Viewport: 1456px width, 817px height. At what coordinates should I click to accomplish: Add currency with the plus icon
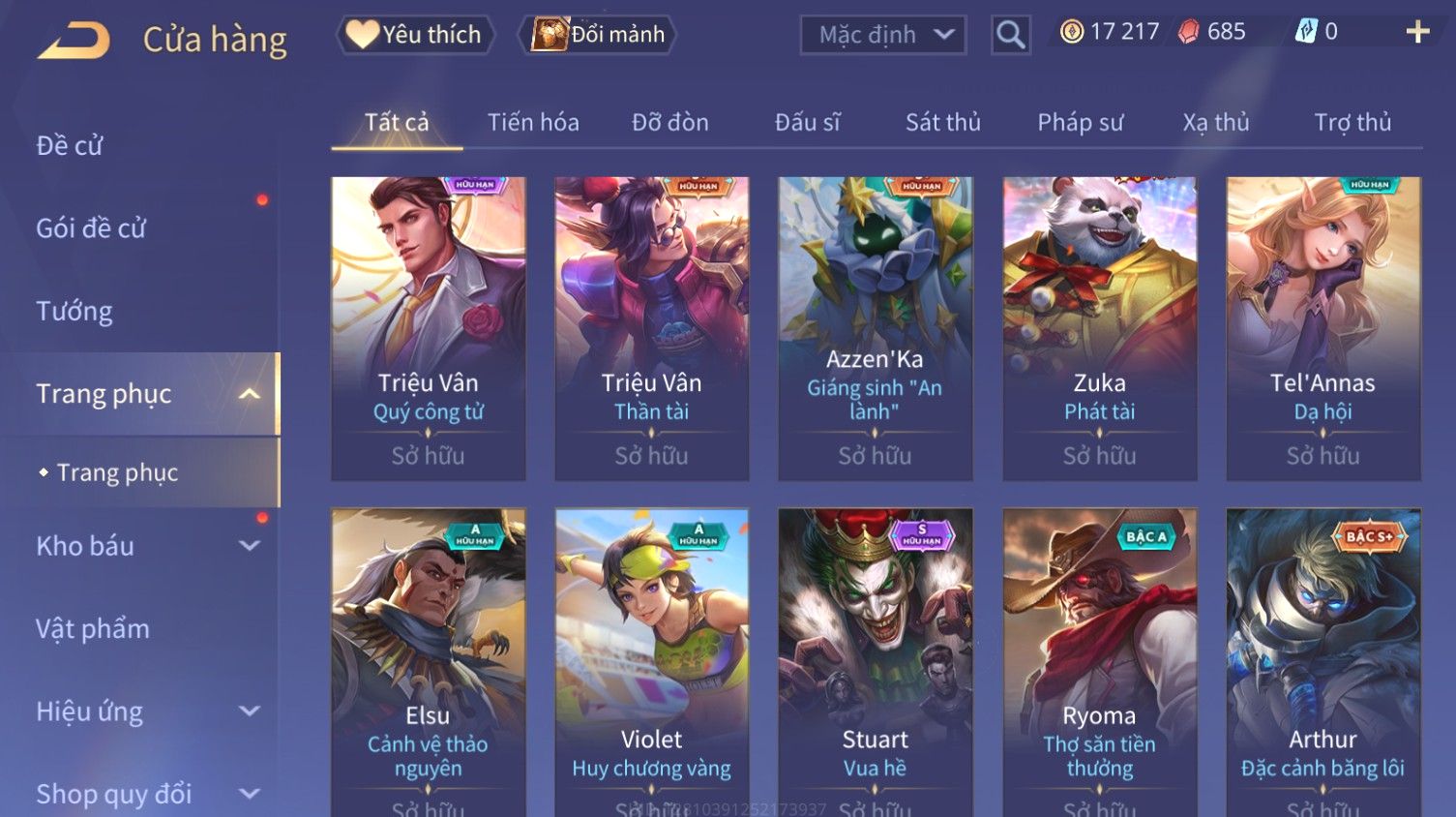pos(1417,32)
